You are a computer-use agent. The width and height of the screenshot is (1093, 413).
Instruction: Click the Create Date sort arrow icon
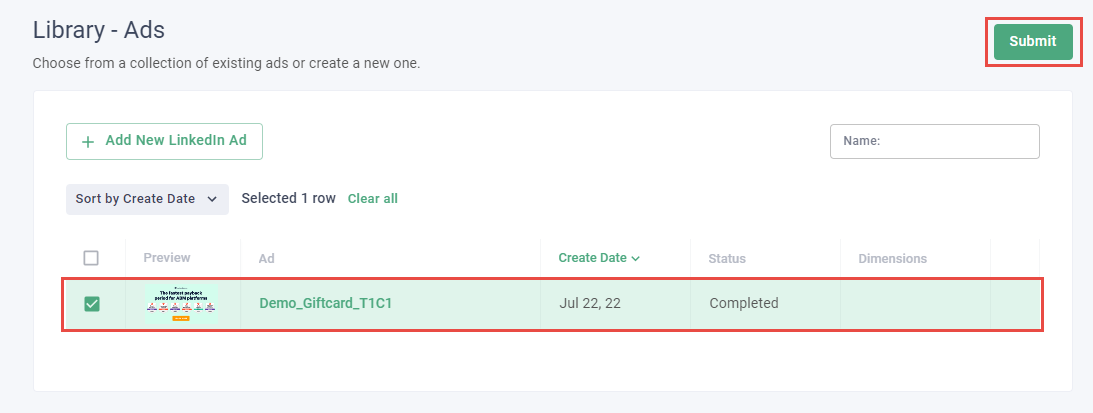(x=636, y=259)
